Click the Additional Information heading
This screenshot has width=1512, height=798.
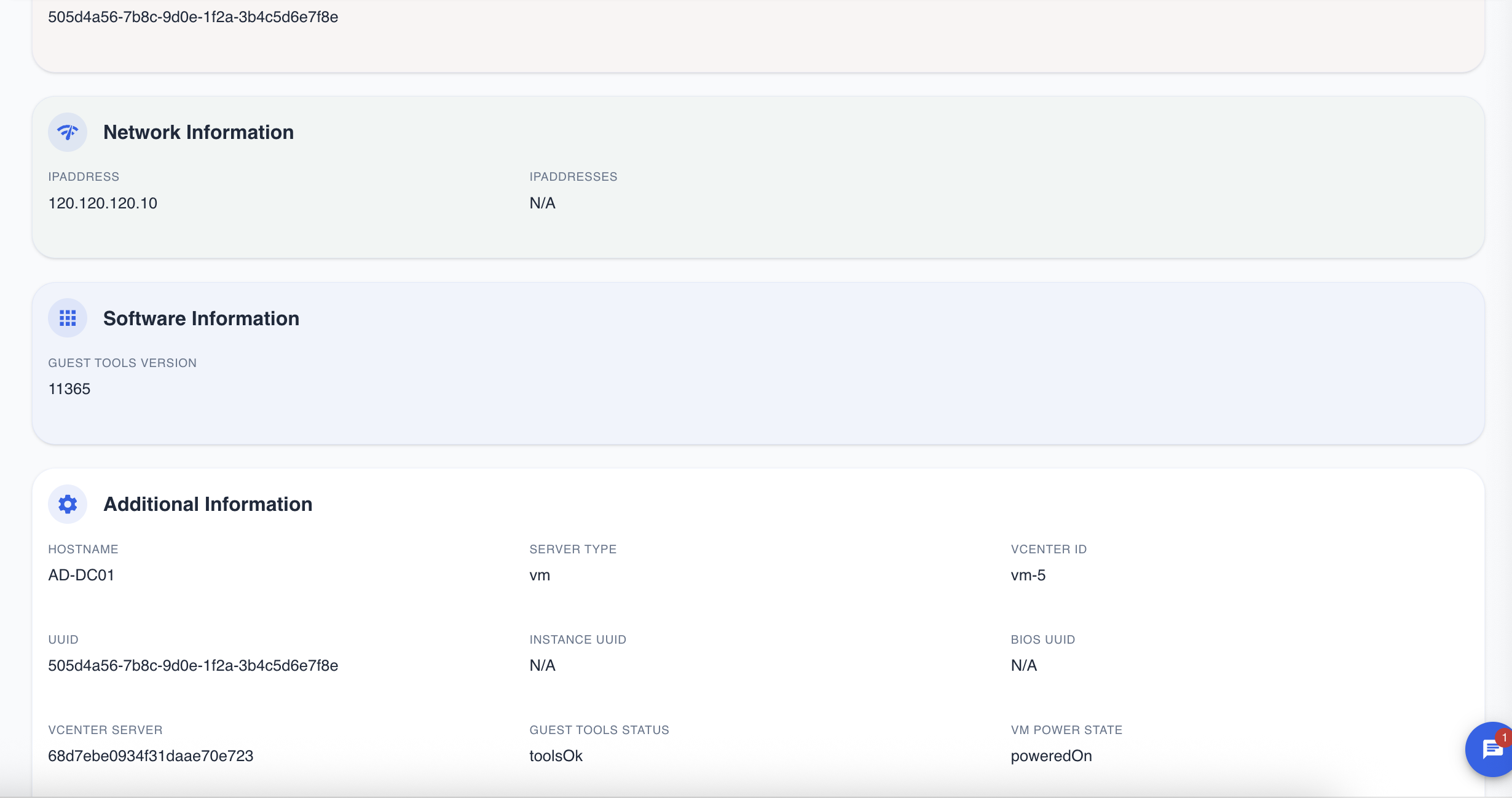pyautogui.click(x=208, y=504)
